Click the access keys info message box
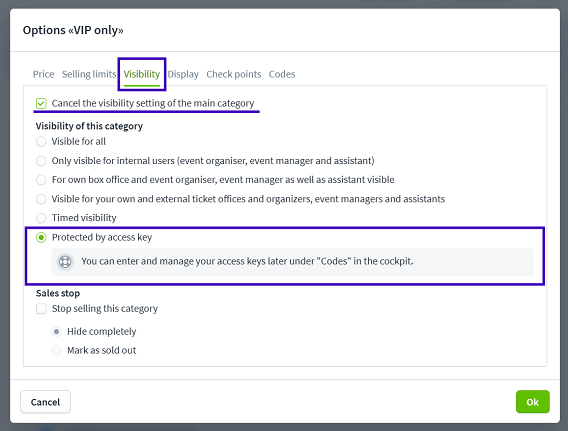 coord(292,261)
